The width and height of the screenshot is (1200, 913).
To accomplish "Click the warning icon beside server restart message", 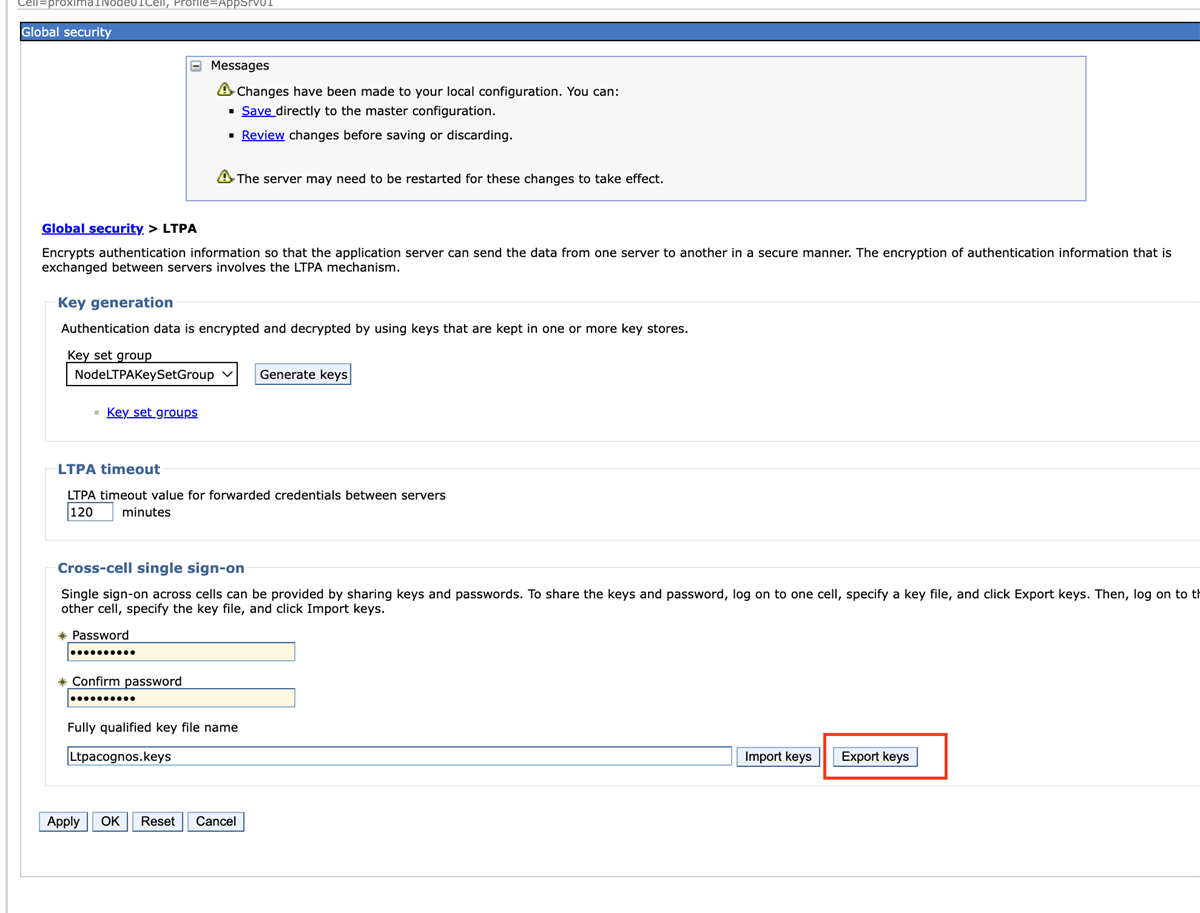I will tap(225, 177).
